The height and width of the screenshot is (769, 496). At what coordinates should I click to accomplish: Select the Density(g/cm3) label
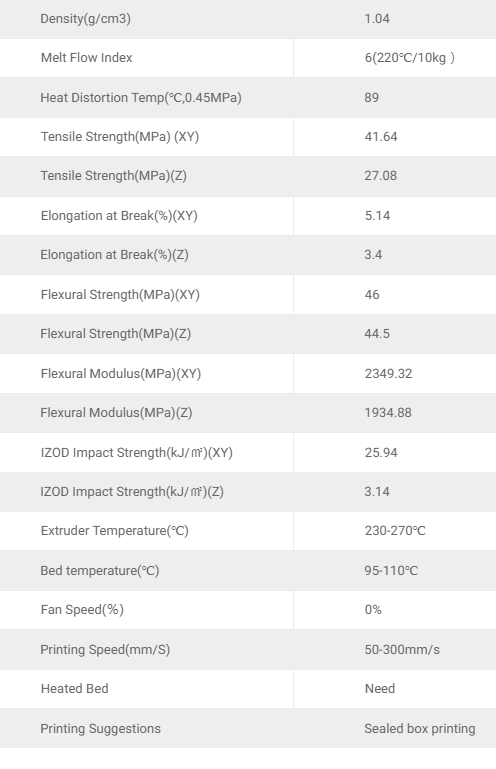point(85,19)
